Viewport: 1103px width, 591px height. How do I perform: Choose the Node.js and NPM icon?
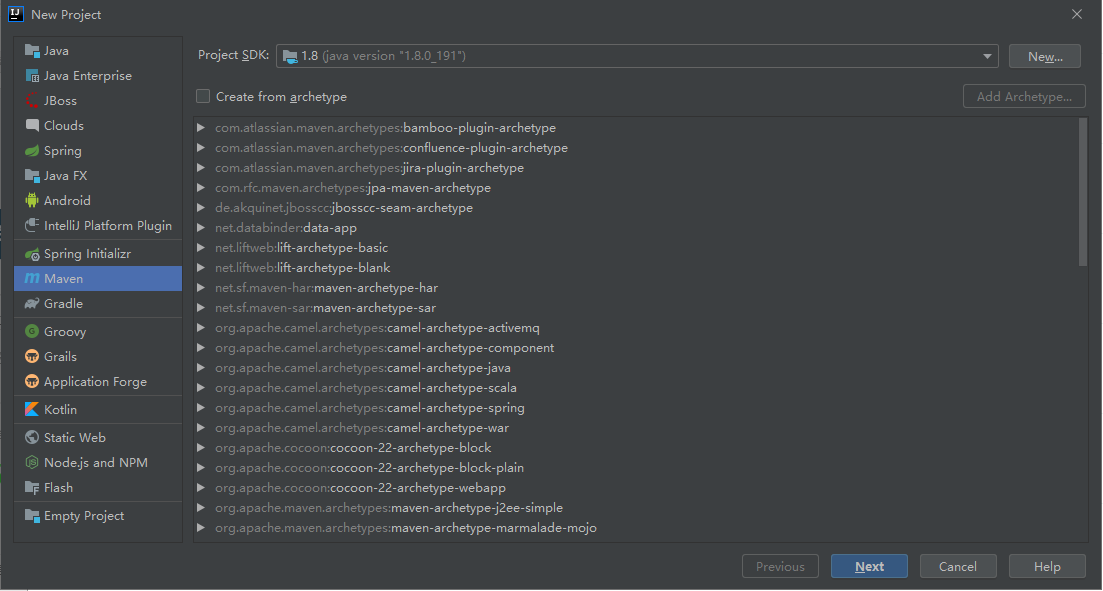[x=32, y=462]
